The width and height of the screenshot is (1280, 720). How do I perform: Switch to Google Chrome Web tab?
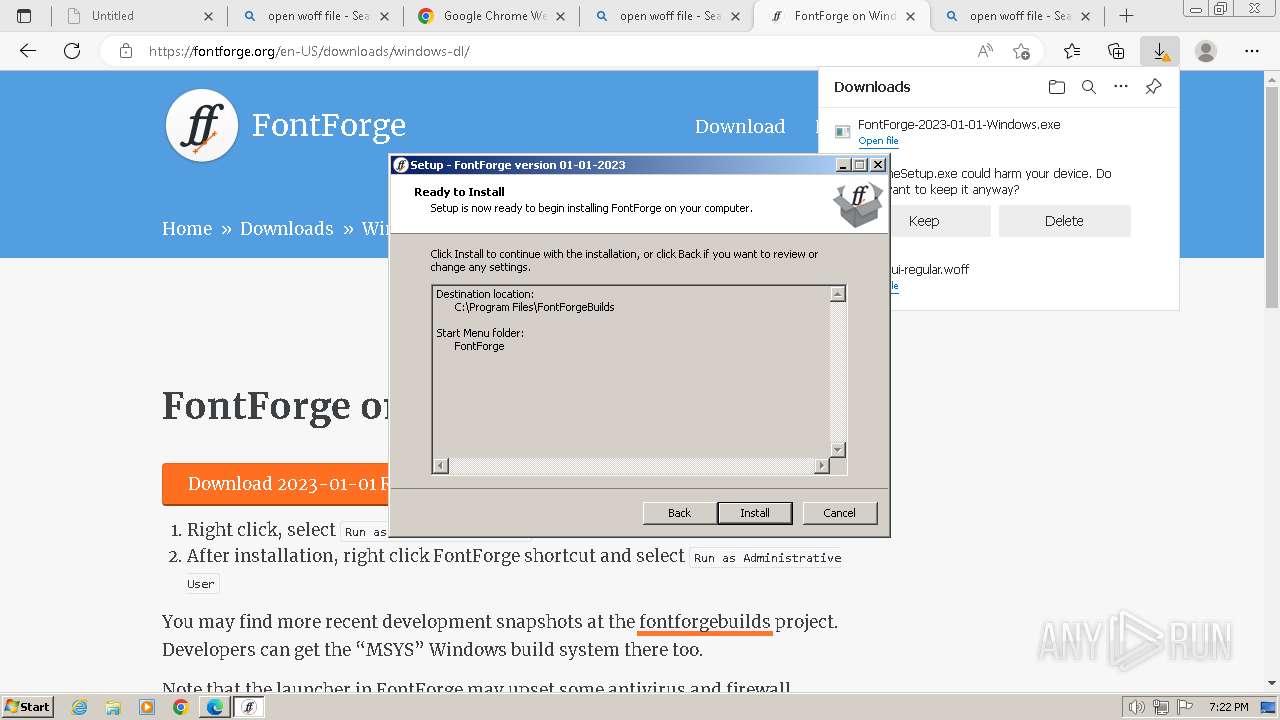click(x=491, y=16)
